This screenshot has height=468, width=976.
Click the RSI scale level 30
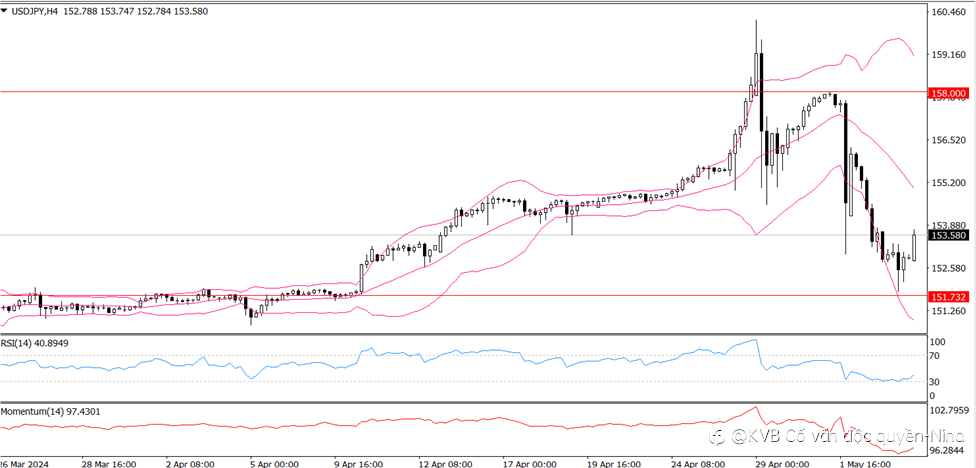point(936,381)
